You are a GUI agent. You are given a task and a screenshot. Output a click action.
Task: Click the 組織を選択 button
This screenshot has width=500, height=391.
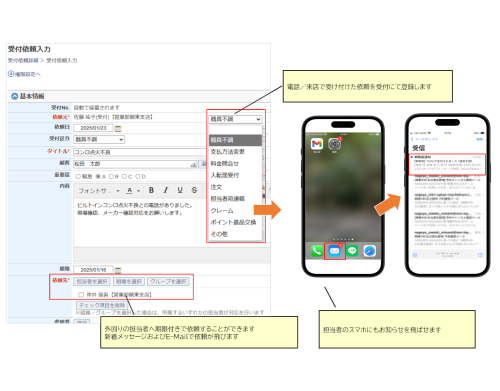(129, 282)
